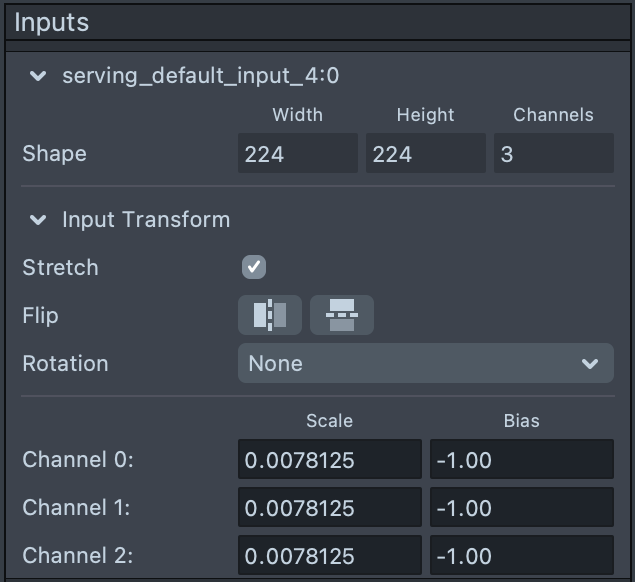
Task: Focus the Channel 2 Scale field
Action: 329,555
